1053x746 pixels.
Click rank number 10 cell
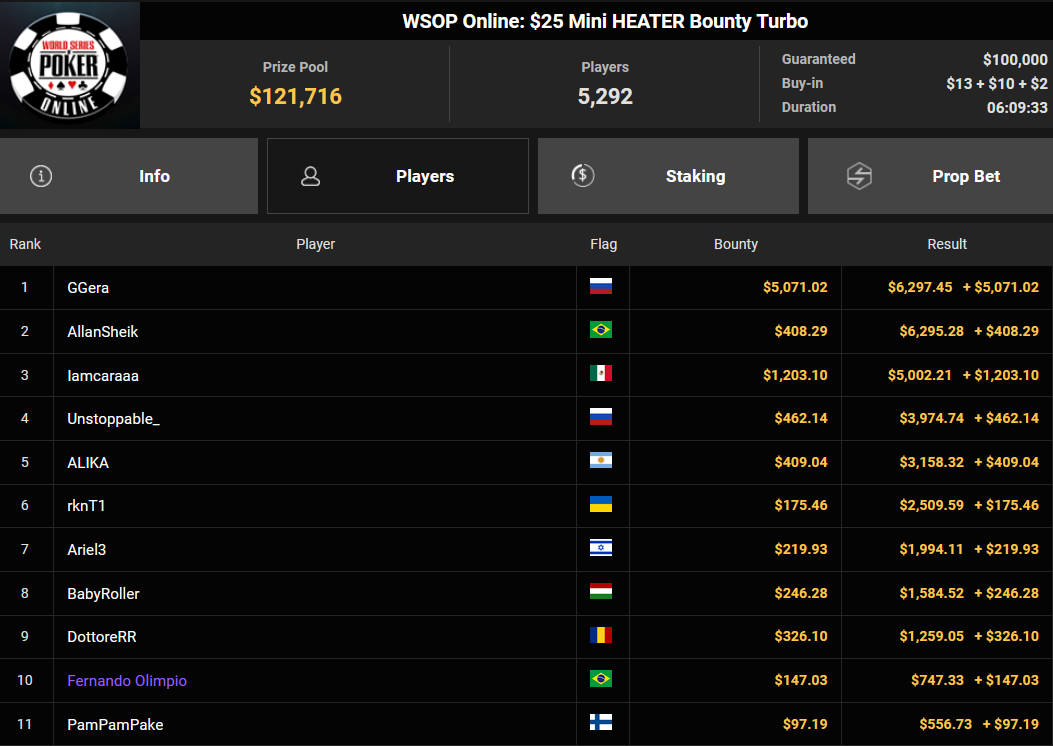25,680
